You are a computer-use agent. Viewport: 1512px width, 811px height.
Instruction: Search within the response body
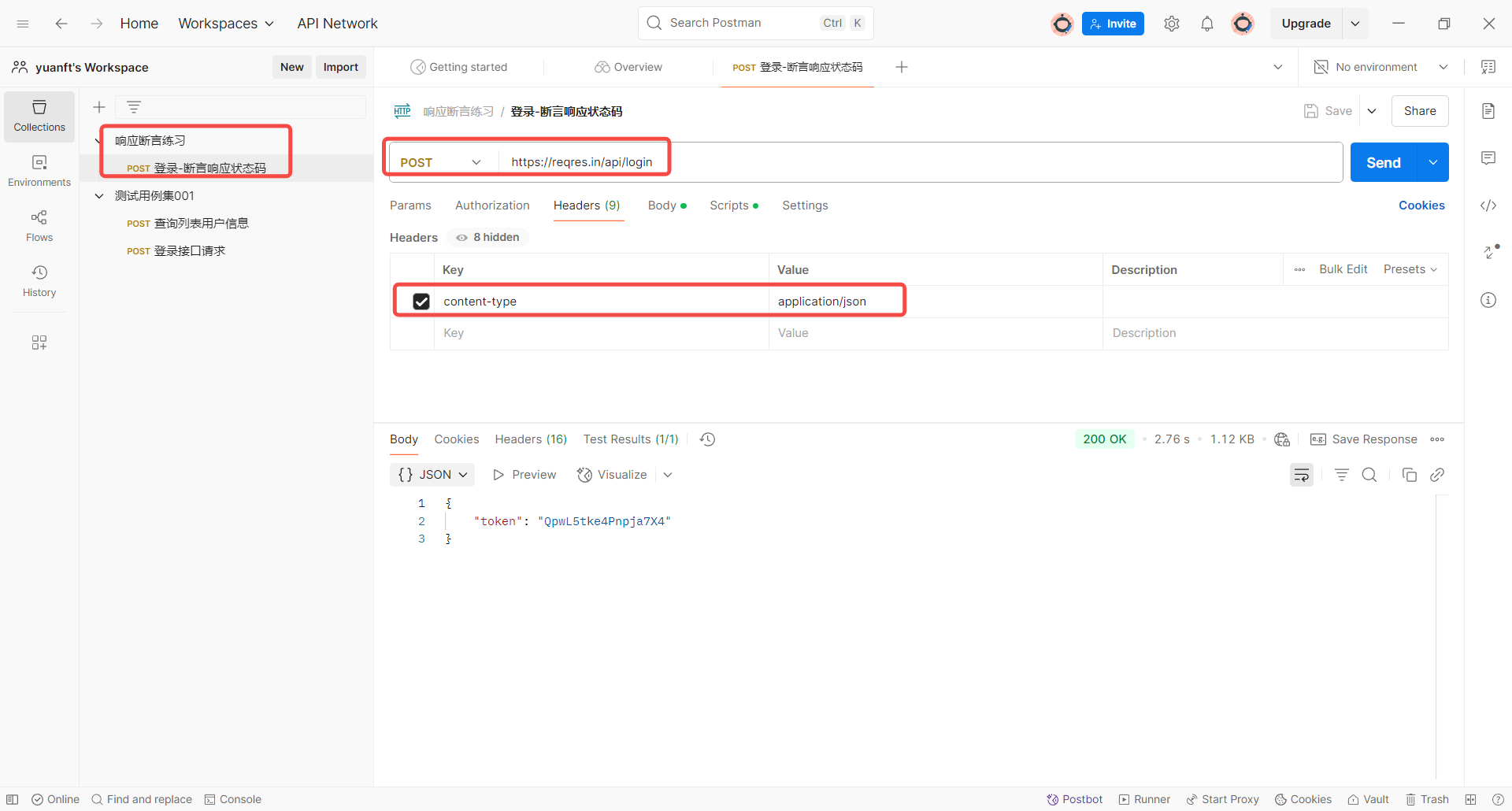[1369, 475]
